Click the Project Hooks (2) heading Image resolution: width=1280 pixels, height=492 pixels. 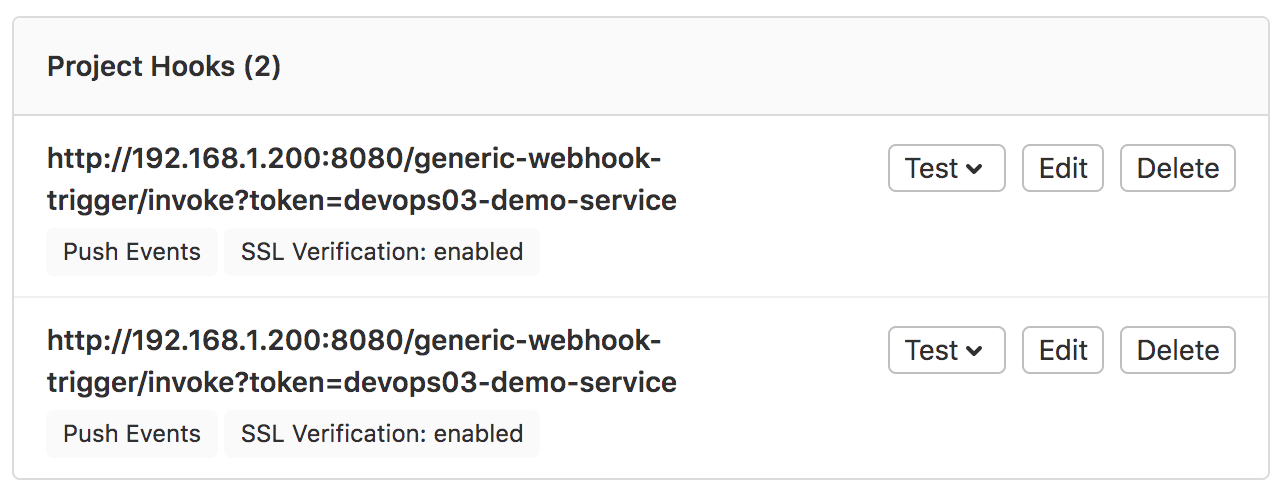click(x=164, y=67)
